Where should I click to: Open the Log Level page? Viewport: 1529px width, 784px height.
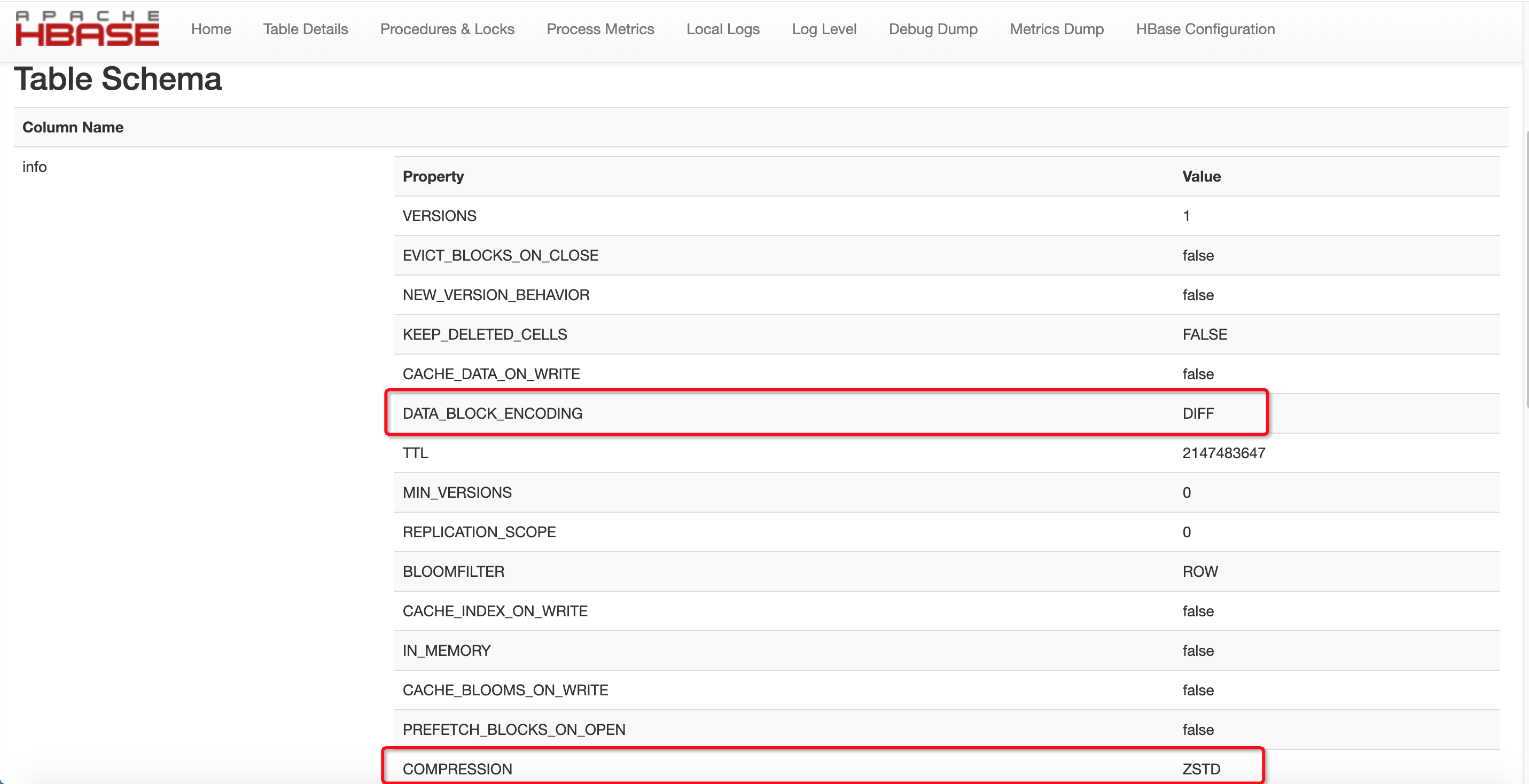tap(824, 29)
